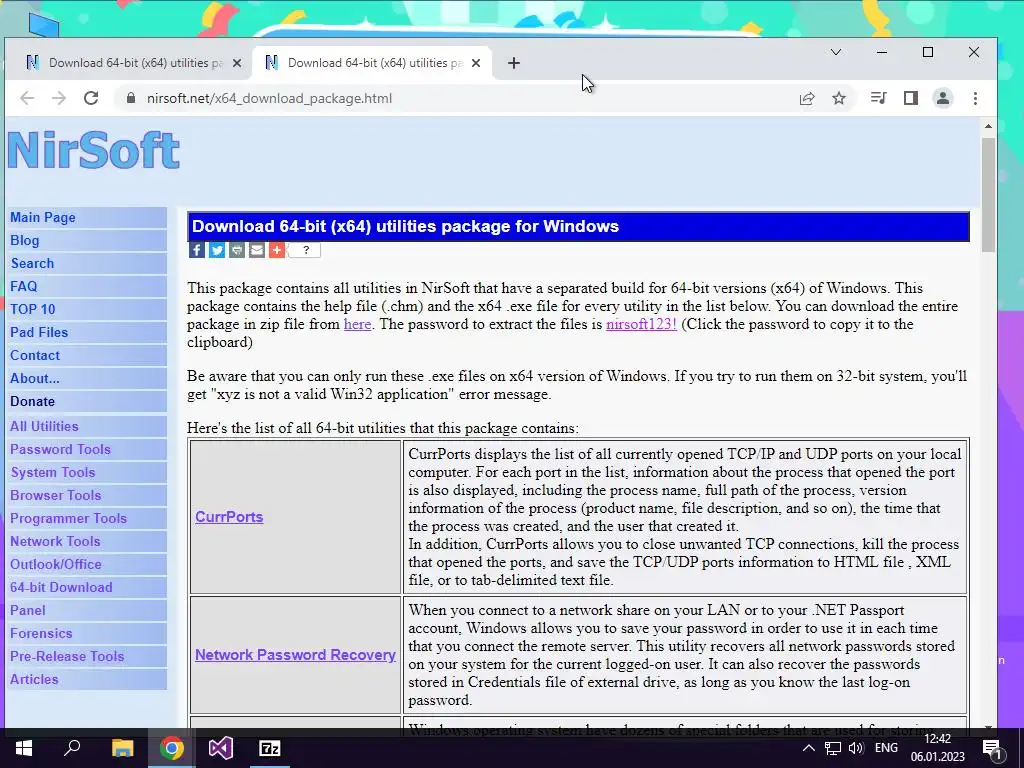Open Password Tools category
Image resolution: width=1024 pixels, height=768 pixels.
pyautogui.click(x=60, y=449)
